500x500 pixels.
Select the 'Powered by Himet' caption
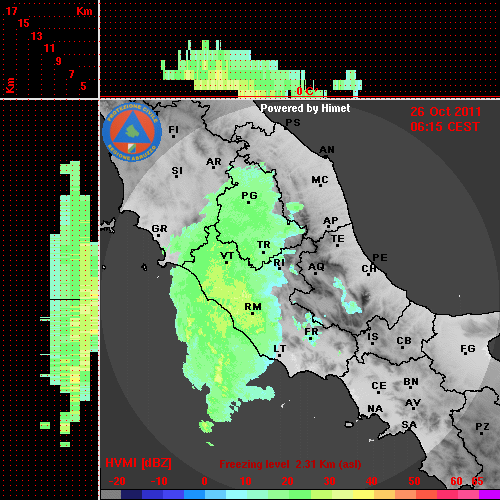click(x=305, y=108)
